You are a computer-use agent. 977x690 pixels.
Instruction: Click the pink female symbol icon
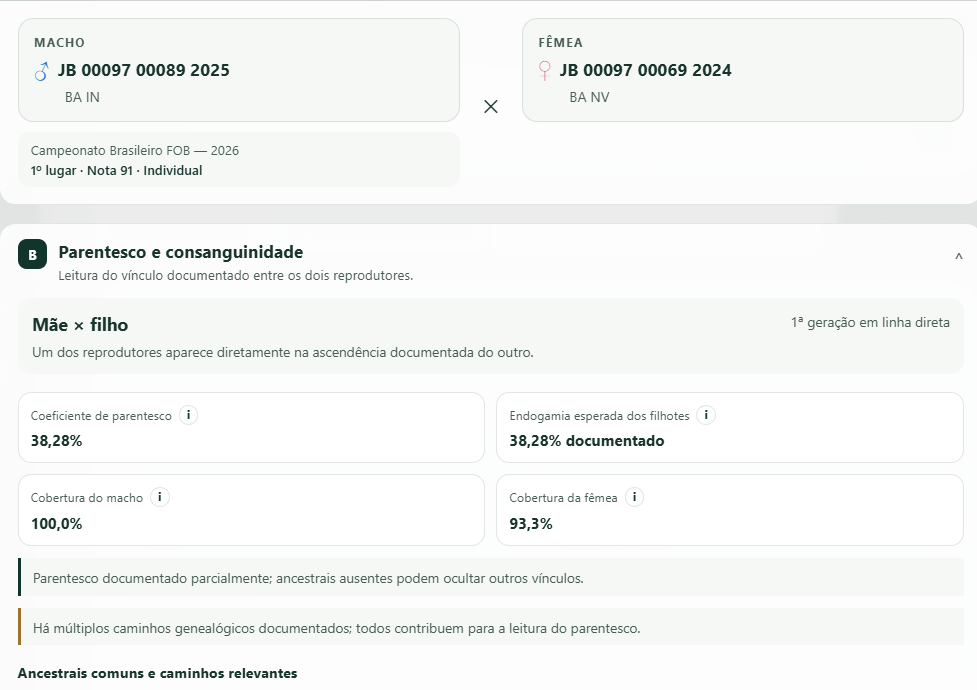pos(545,71)
